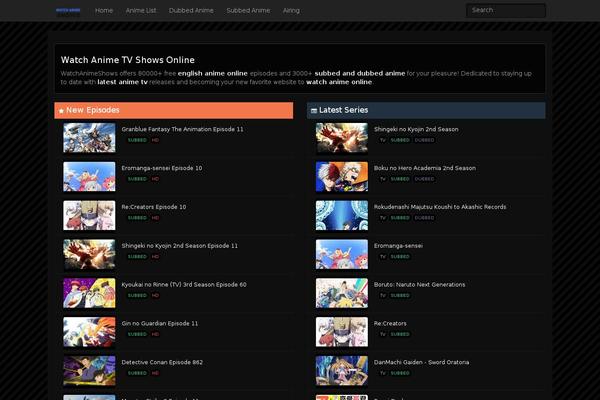Click Gin no Guardian Episode 11 thumbnail
Screen dimensions: 600x400
pyautogui.click(x=89, y=332)
